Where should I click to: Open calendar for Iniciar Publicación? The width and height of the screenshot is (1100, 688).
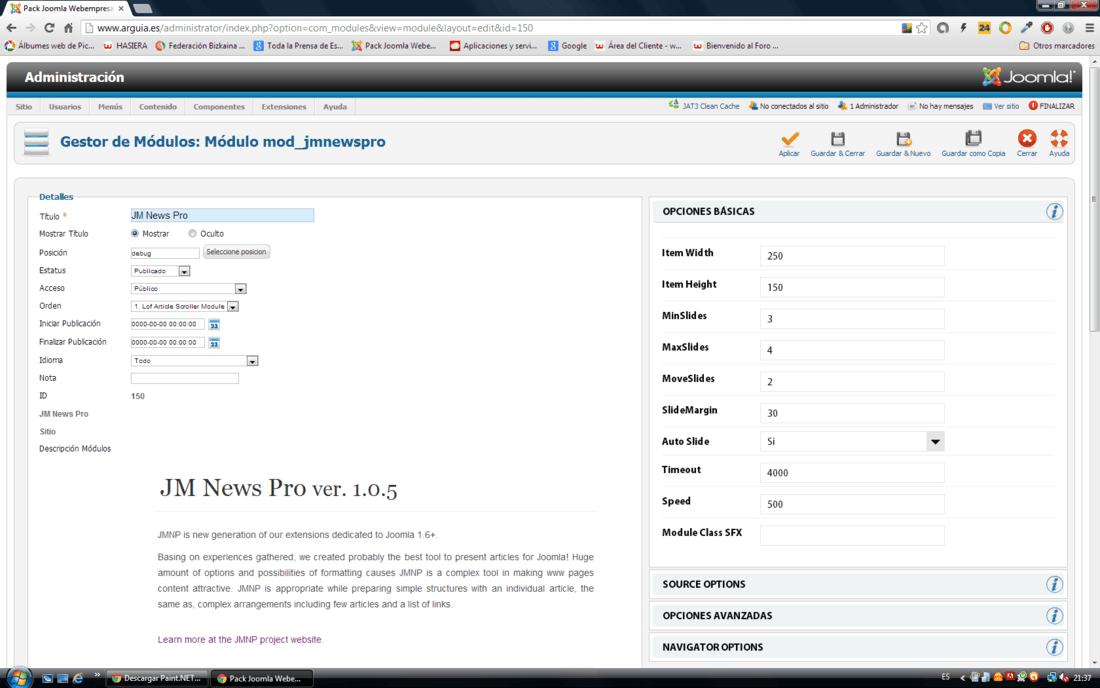(214, 325)
